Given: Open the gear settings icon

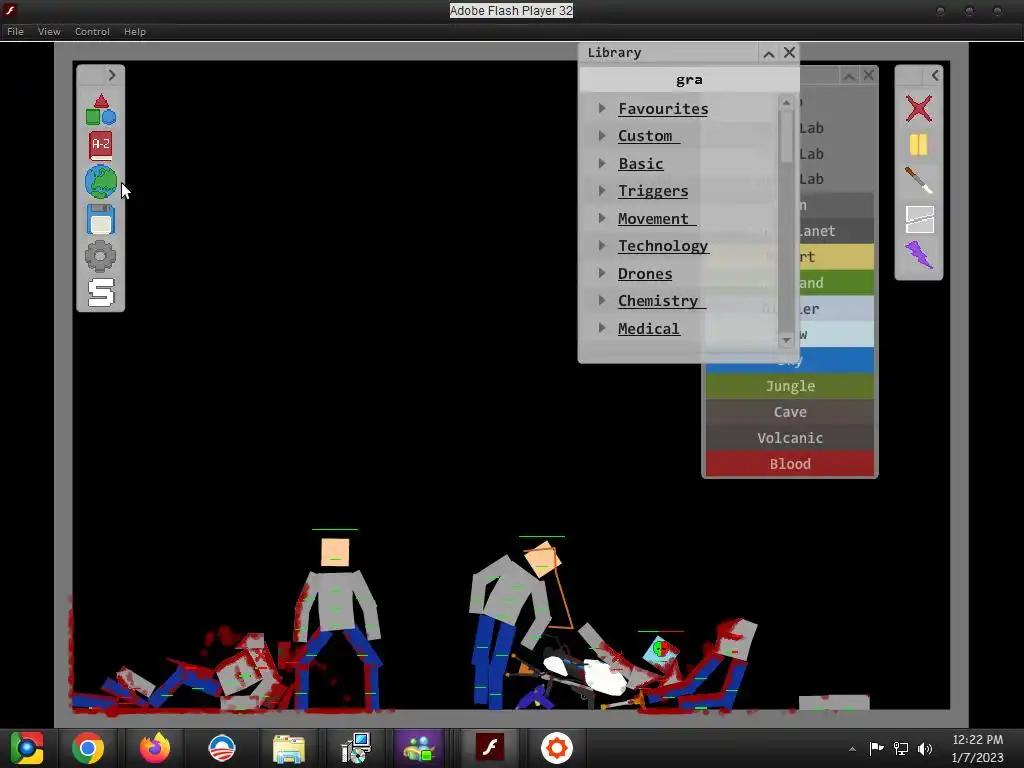Looking at the screenshot, I should tap(101, 256).
